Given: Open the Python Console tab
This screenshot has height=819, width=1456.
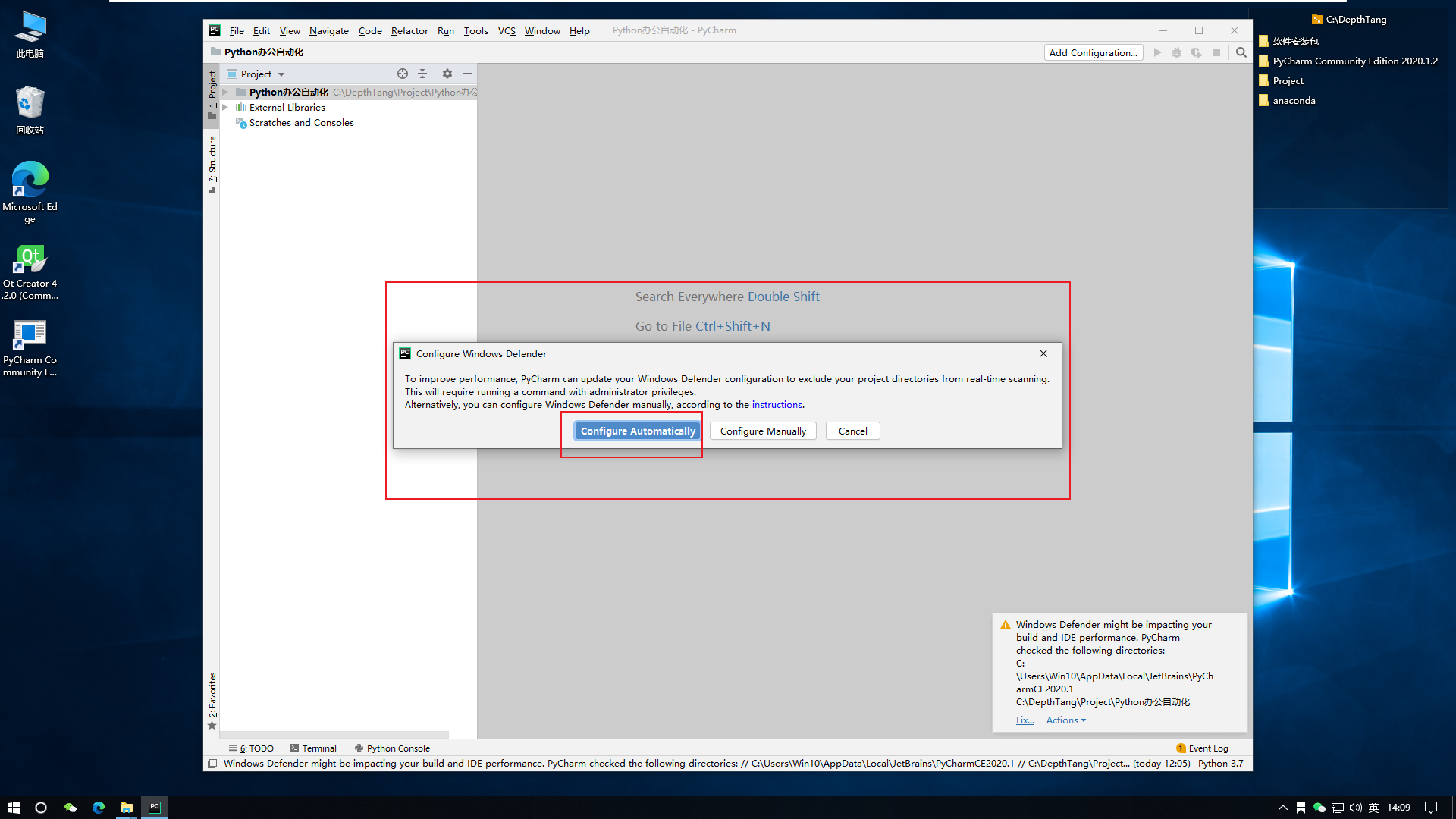Looking at the screenshot, I should [x=392, y=748].
